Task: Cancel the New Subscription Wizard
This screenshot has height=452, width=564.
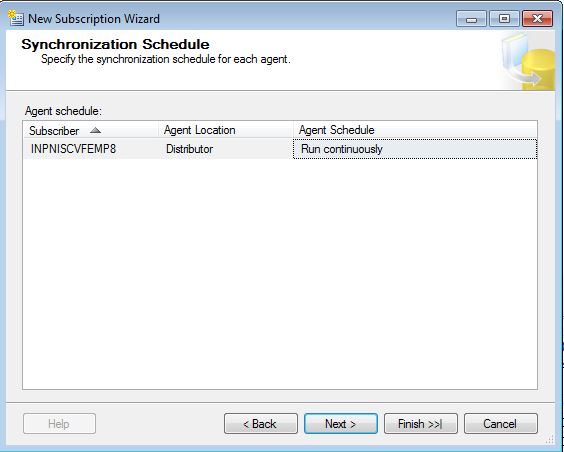Action: (501, 424)
